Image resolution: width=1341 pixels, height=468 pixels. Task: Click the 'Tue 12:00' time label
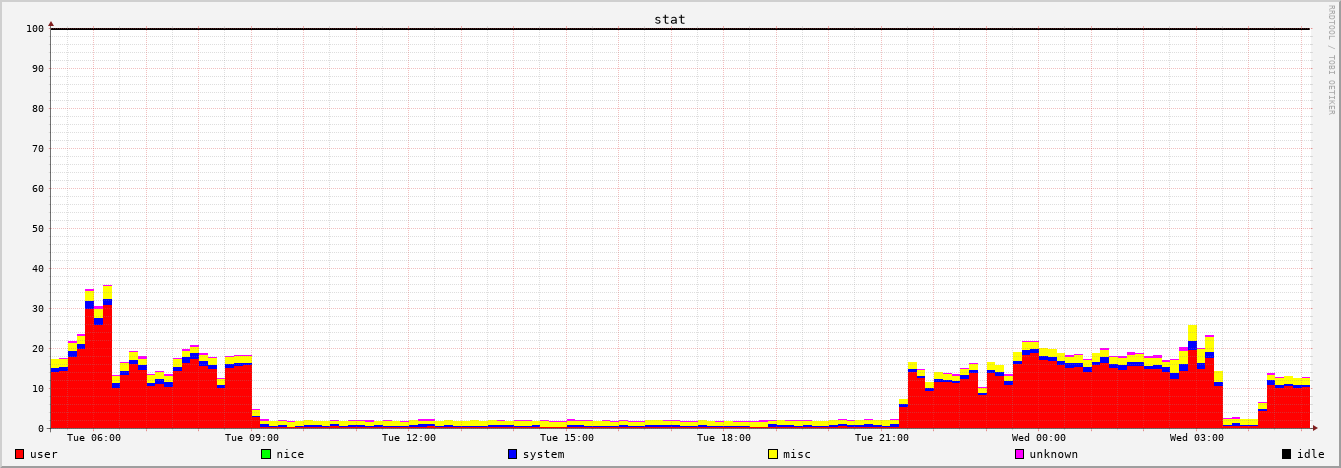(x=409, y=438)
